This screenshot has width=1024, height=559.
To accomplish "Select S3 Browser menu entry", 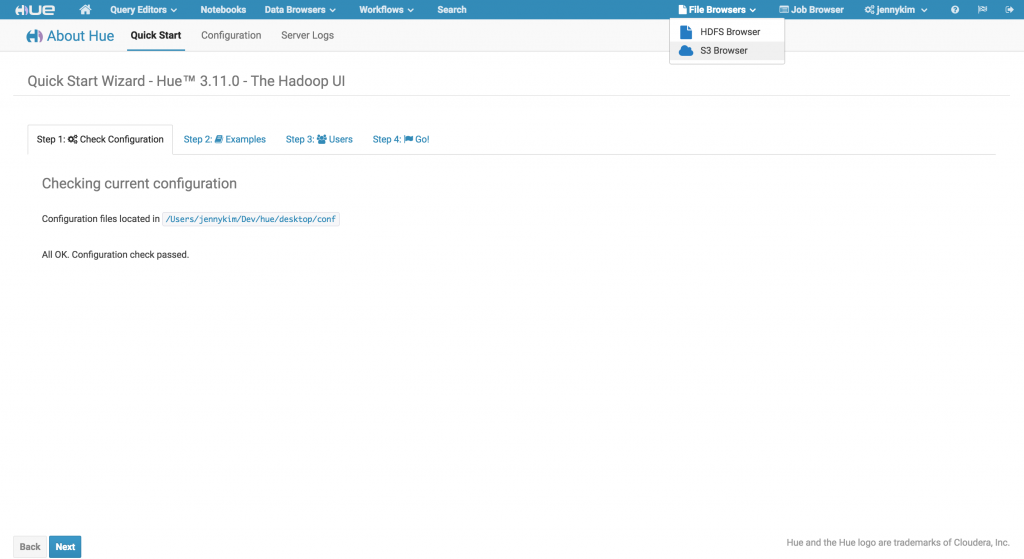I will click(x=727, y=50).
